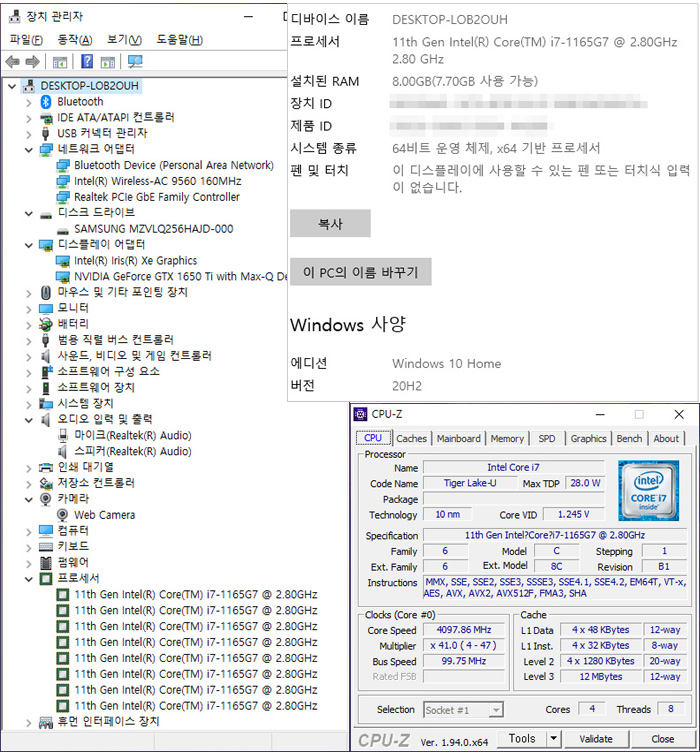
Task: Expand the Bluetooth category arrow
Action: [x=29, y=102]
